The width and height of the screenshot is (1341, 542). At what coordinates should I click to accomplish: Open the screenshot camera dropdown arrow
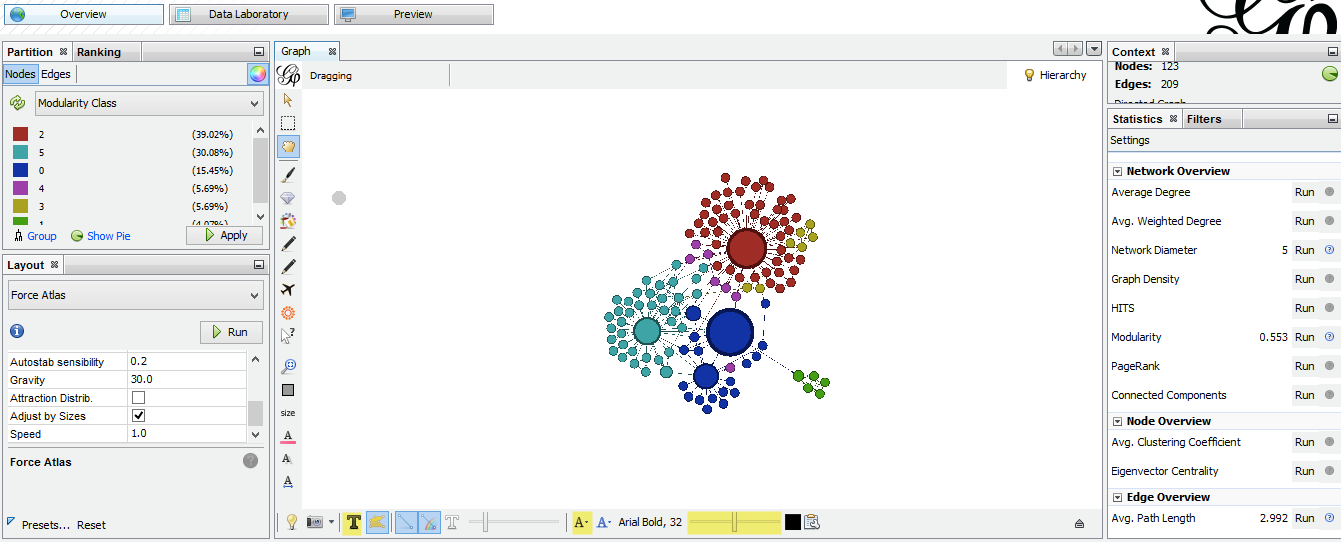332,522
